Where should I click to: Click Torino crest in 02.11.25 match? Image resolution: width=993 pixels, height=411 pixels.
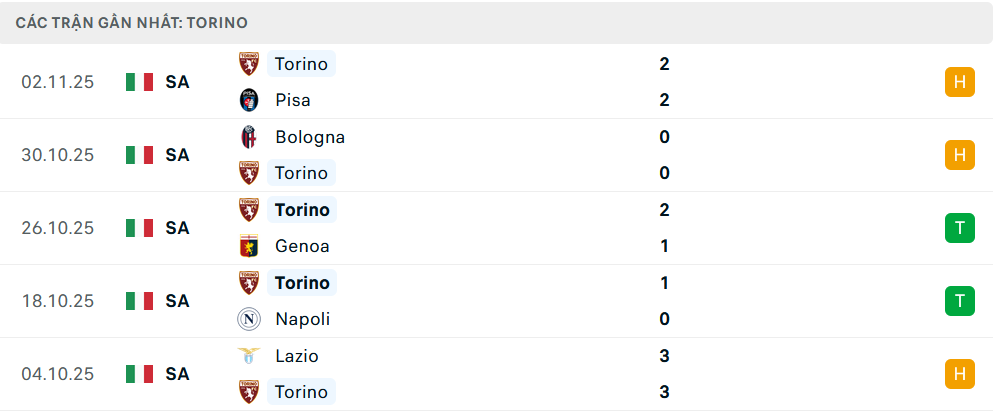[x=248, y=64]
